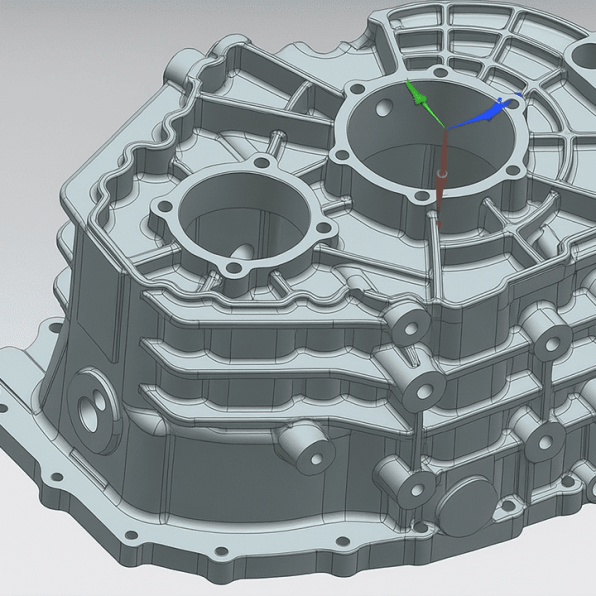Pick the bottom bolt hole of the large bore flange
The height and width of the screenshot is (596, 596).
tap(421, 197)
